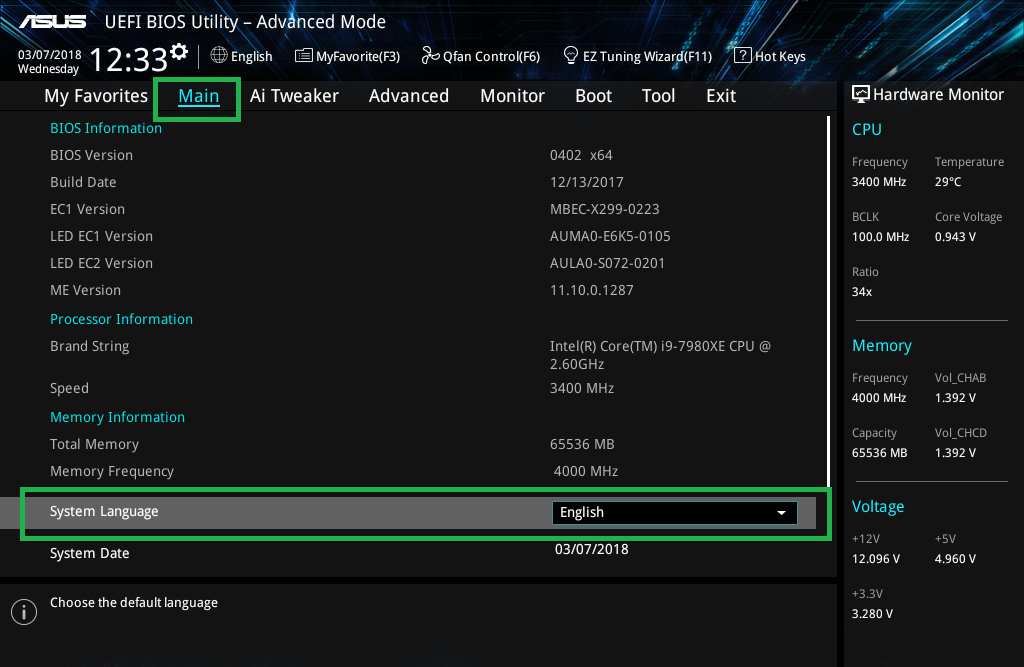Screen dimensions: 1024x667
Task: Select the Exit tab
Action: [721, 96]
